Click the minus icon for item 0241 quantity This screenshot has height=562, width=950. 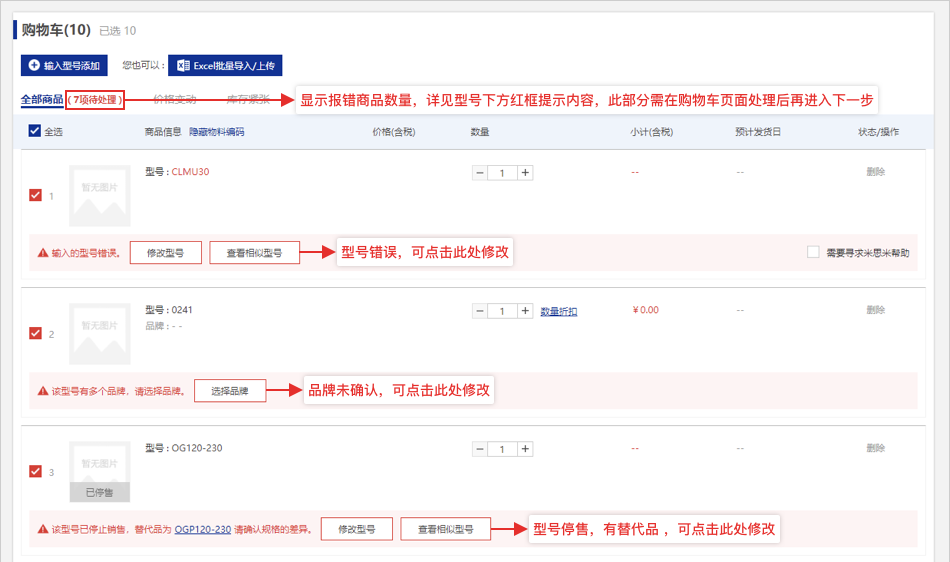(x=480, y=311)
